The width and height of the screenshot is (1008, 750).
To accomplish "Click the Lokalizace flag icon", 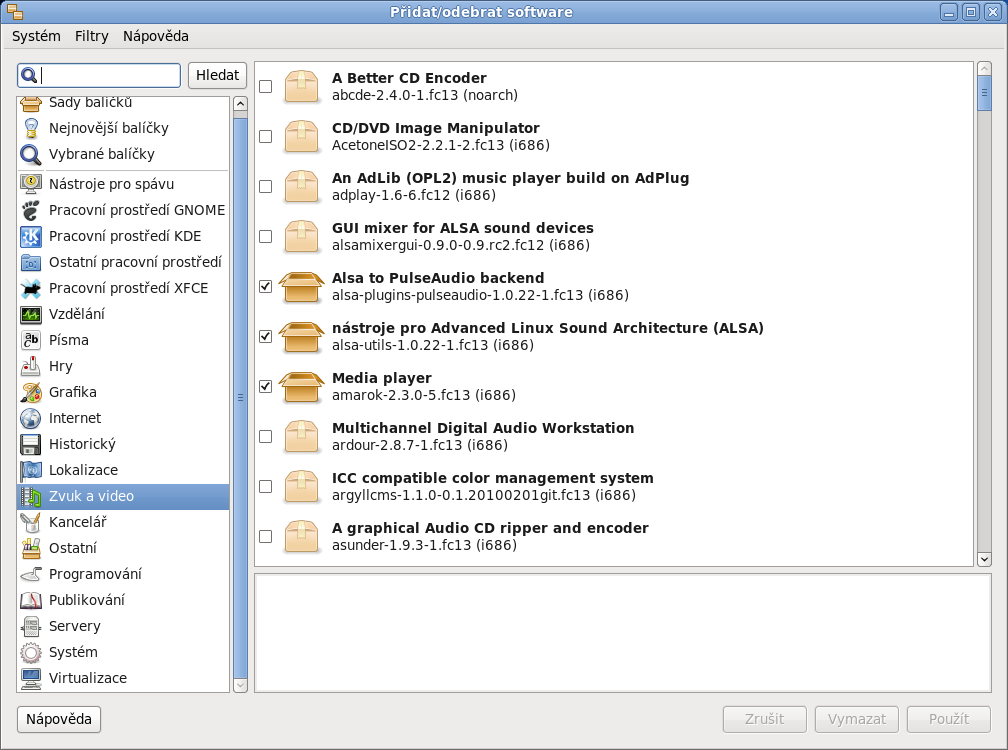I will pos(31,470).
